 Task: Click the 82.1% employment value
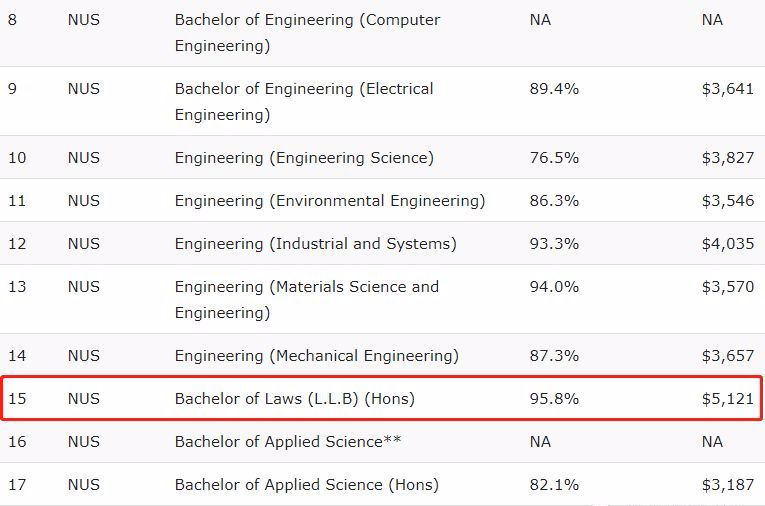click(x=554, y=484)
